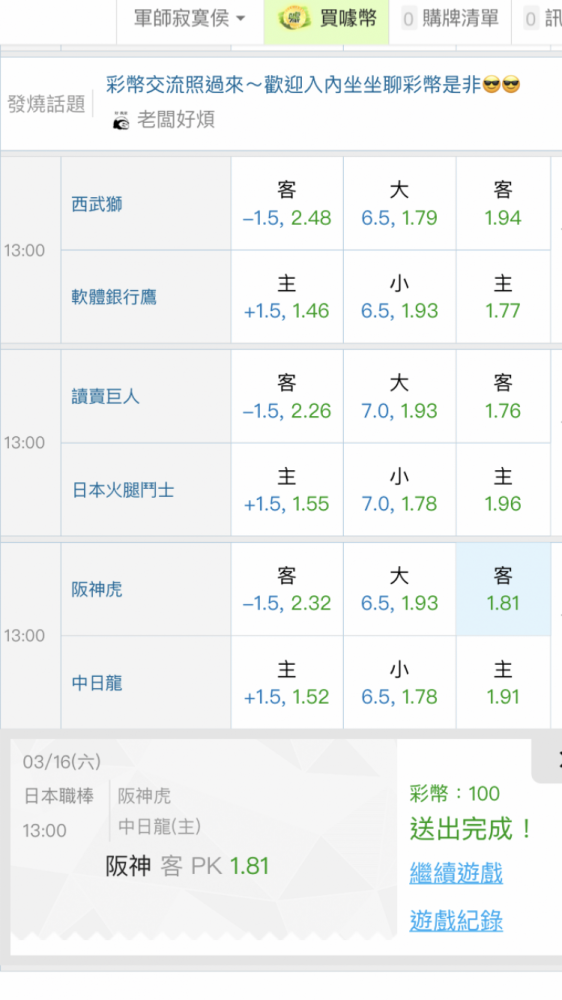Pick 軟體銀行鷹 under 6.5, 1.93
562x1000 pixels.
[x=399, y=297]
